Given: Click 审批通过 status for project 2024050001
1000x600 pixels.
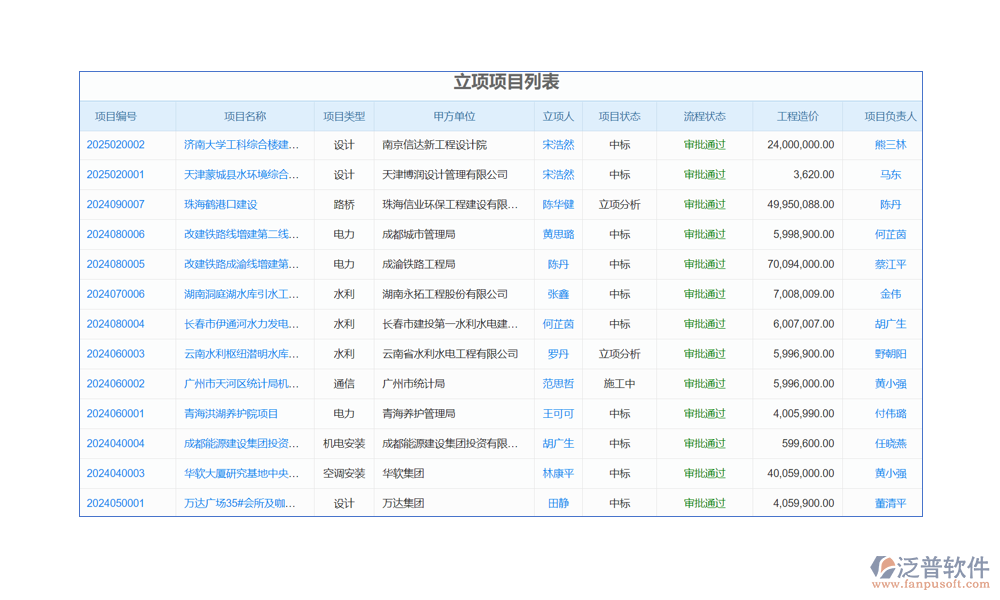Looking at the screenshot, I should coord(704,504).
